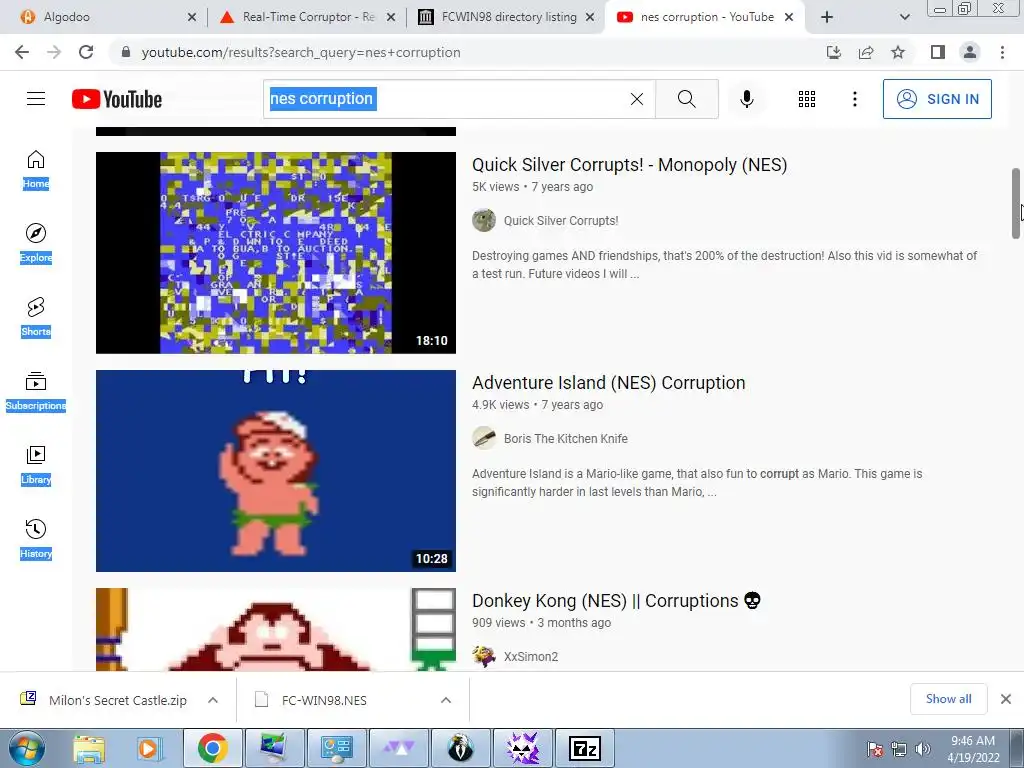Bookmark this page with star icon

pyautogui.click(x=898, y=52)
